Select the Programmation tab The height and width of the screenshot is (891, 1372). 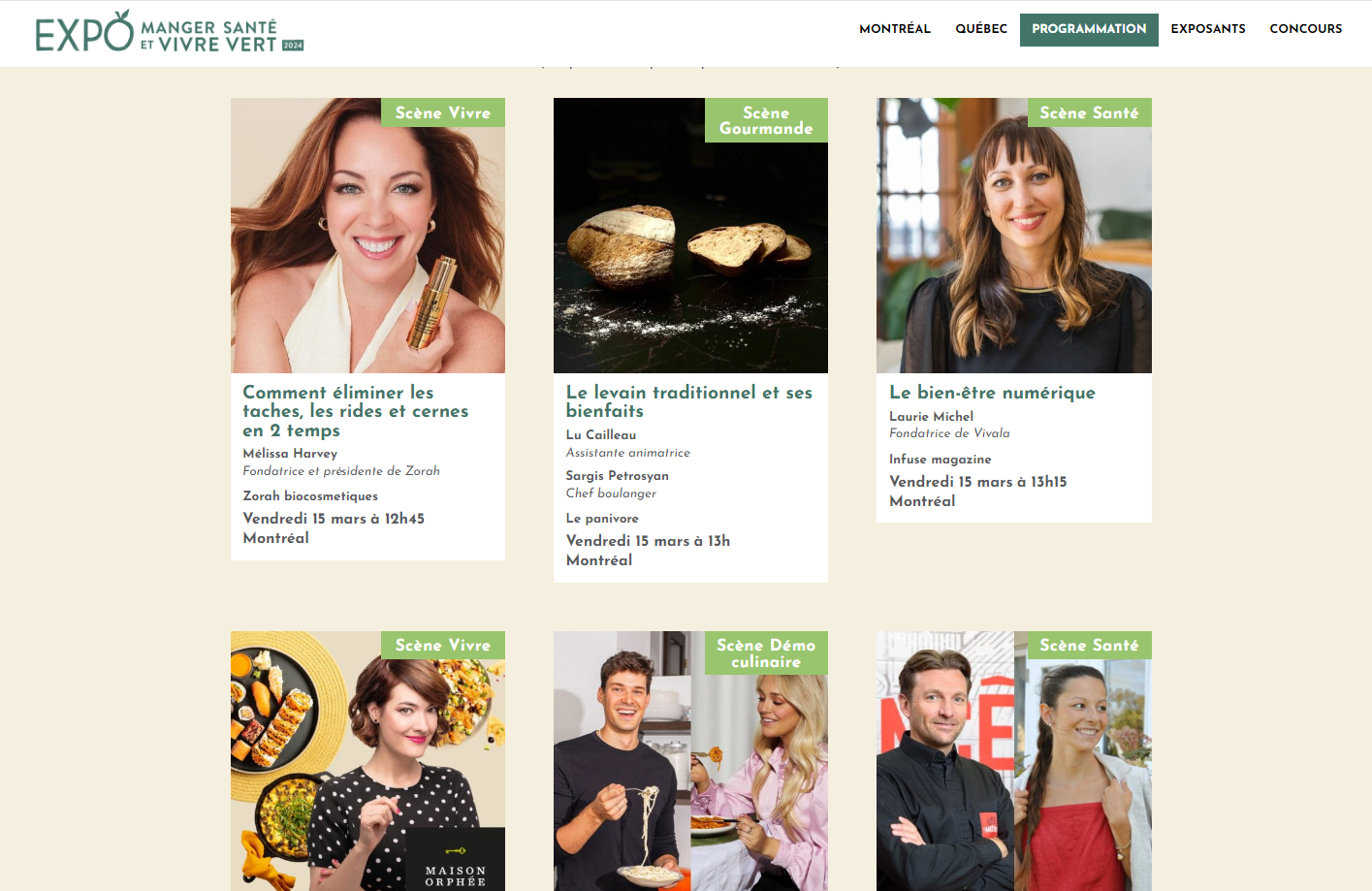click(1089, 30)
